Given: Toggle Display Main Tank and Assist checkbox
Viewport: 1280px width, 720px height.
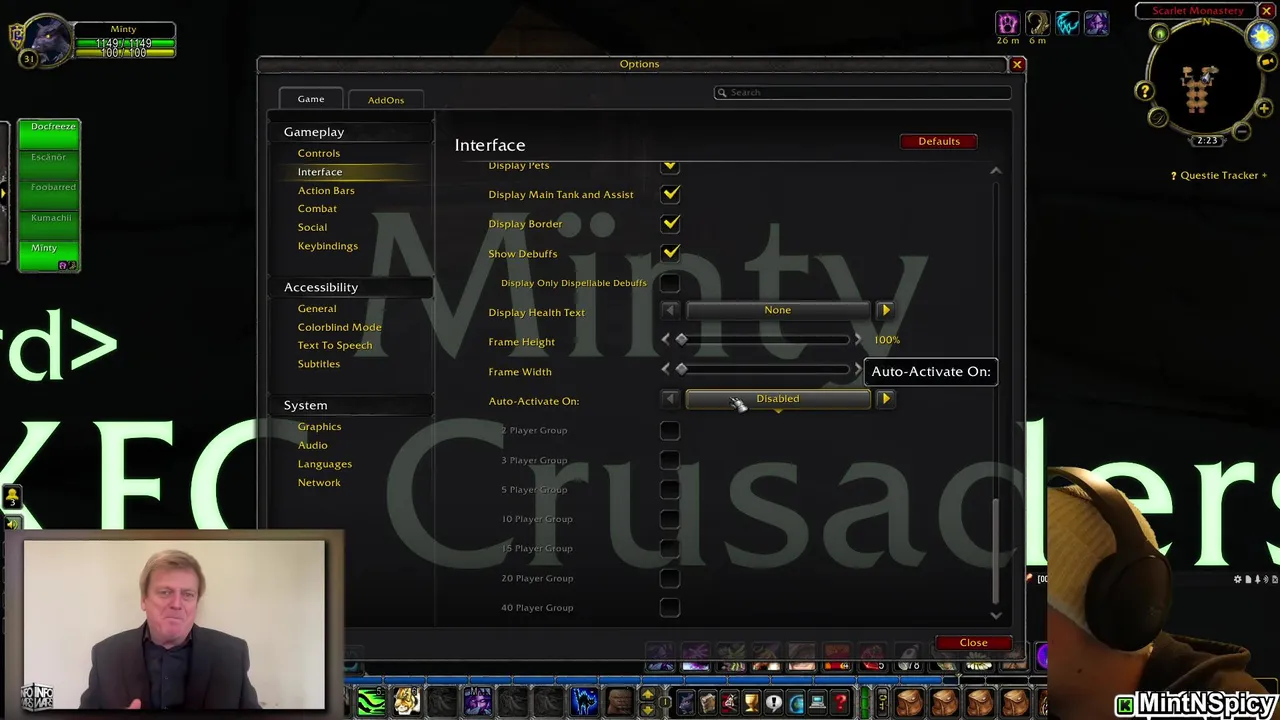Looking at the screenshot, I should point(670,194).
